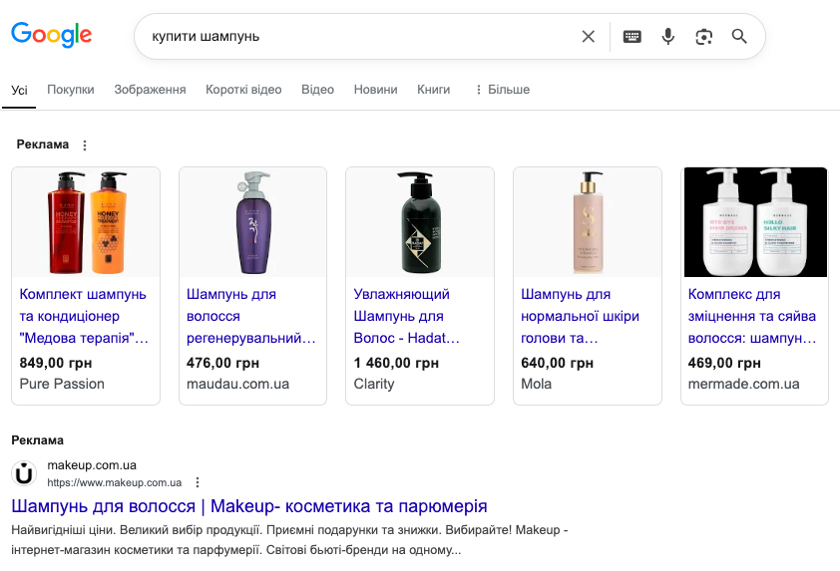Viewport: 840px width, 571px height.
Task: Switch to the Зображення tab
Action: pyautogui.click(x=150, y=89)
